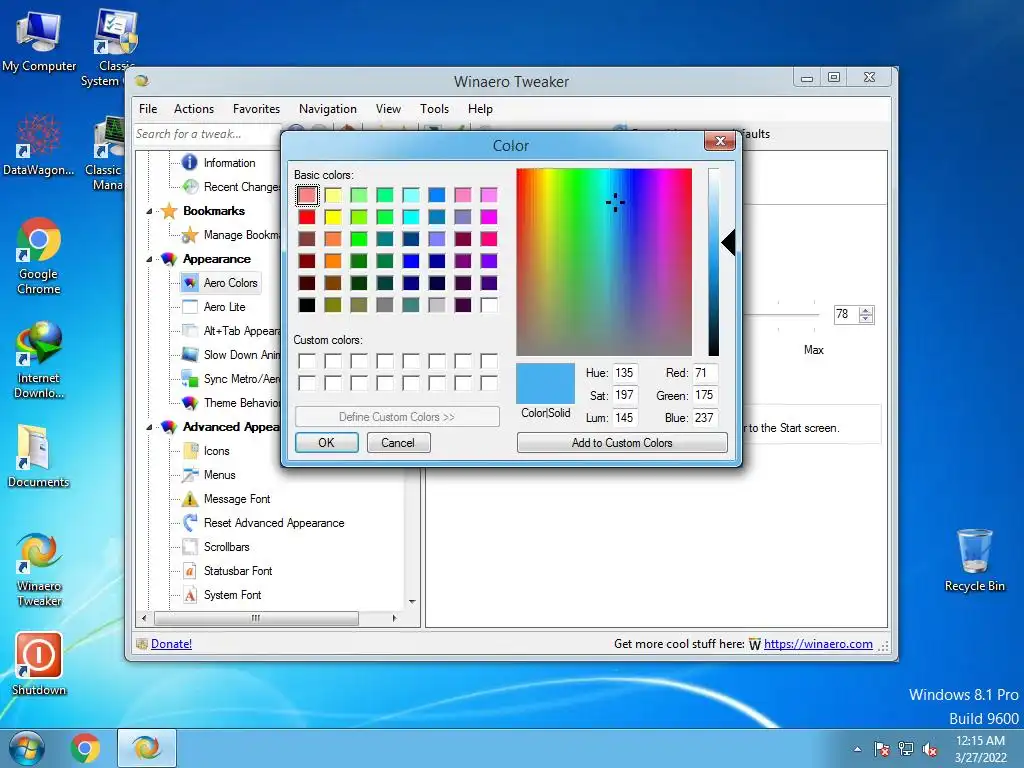Increase the 78 value with up stepper
The height and width of the screenshot is (768, 1024).
coord(866,311)
